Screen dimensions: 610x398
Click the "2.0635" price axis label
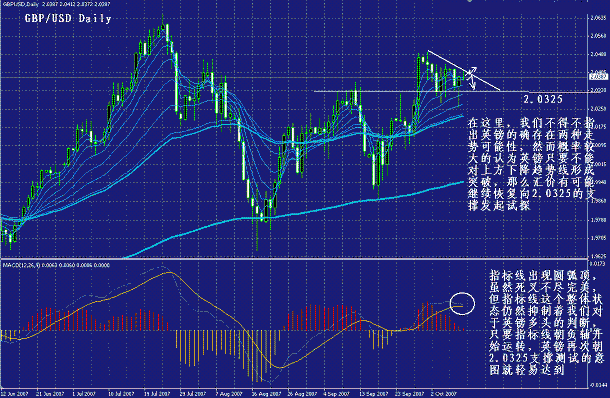point(598,18)
